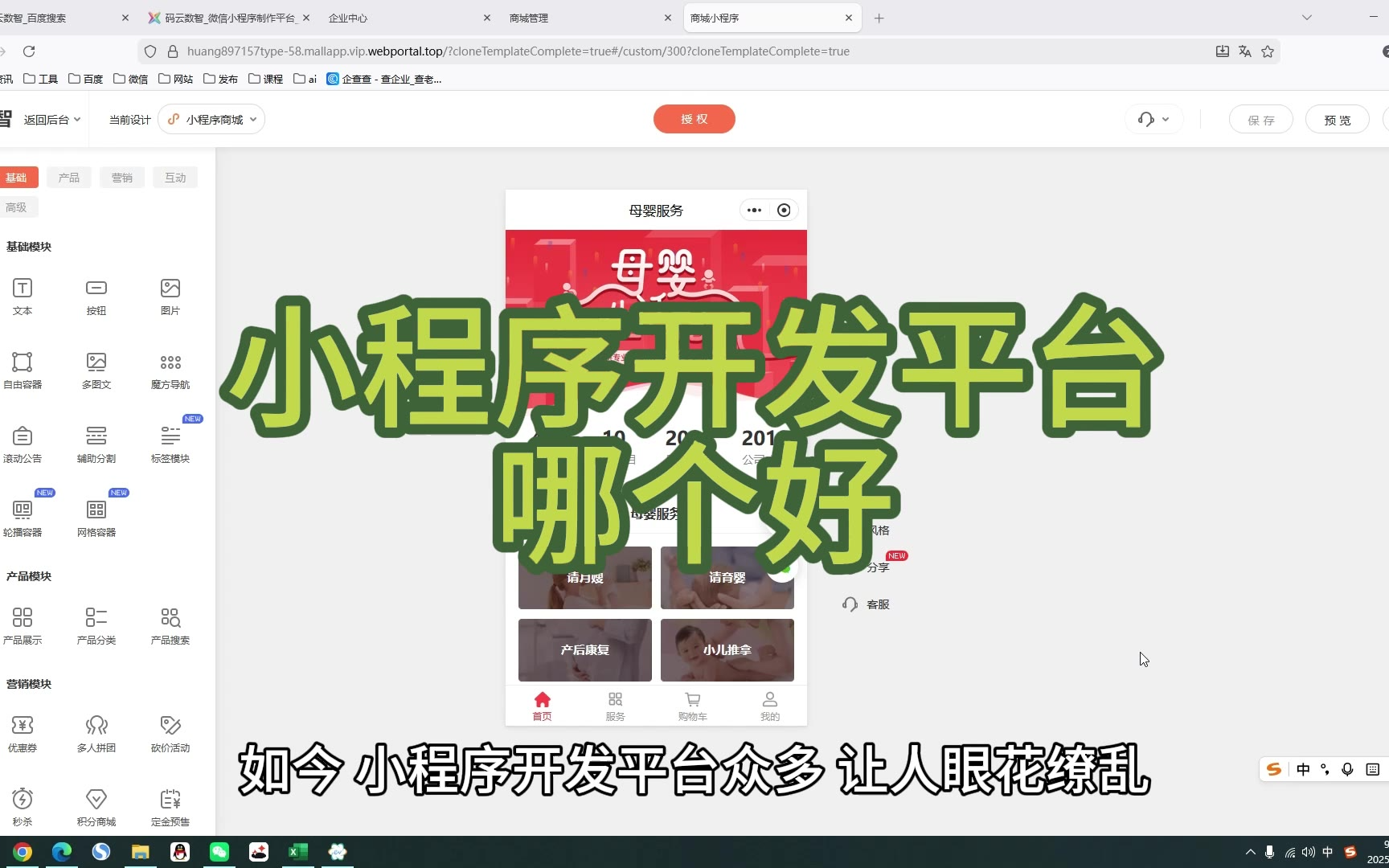Screen dimensions: 1389x868
Task: Open the 课程 bookmark folder
Action: 266,79
